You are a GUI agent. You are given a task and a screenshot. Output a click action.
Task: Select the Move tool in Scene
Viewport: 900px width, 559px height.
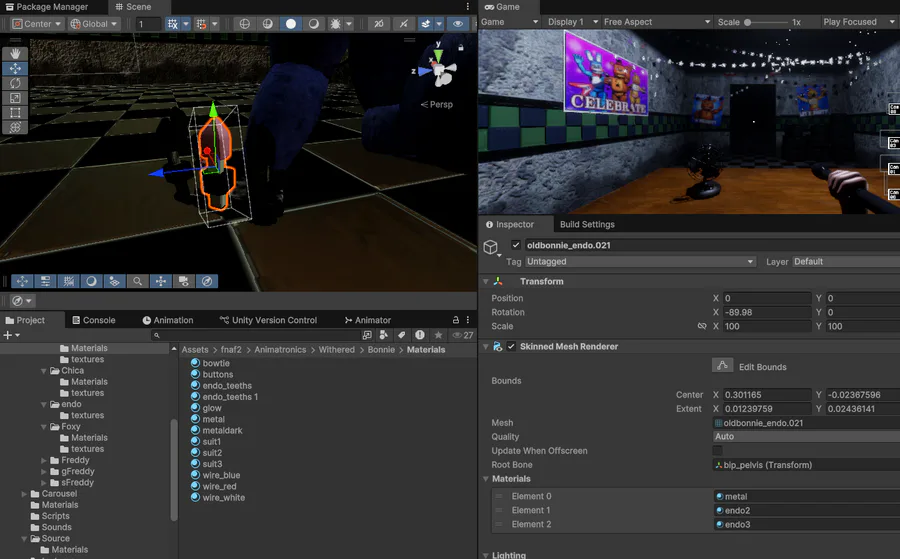point(15,68)
